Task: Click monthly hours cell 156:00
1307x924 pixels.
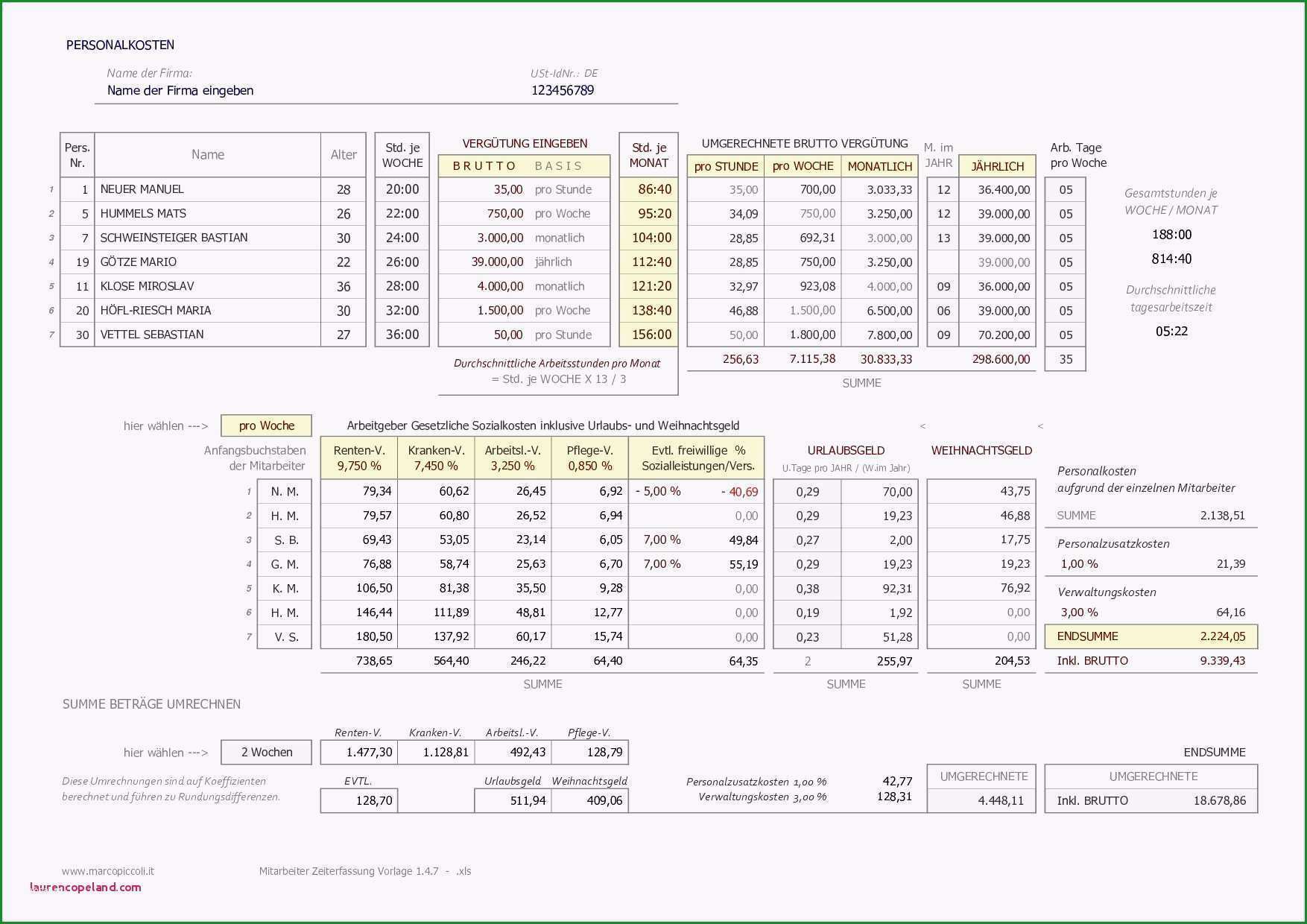Action: coord(648,335)
